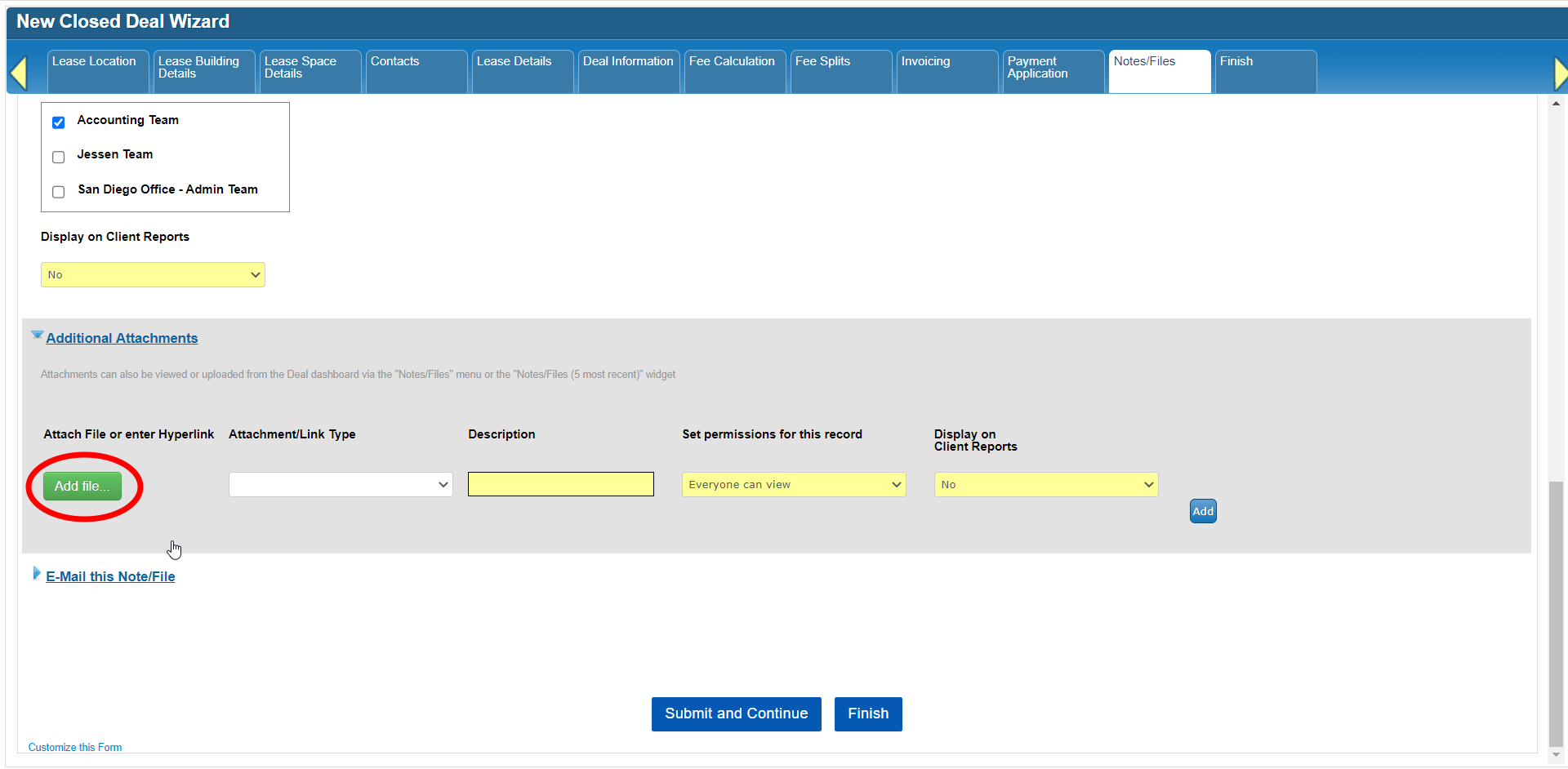Click the blue Add attachment button
The image size is (1568, 769).
[x=1203, y=512]
